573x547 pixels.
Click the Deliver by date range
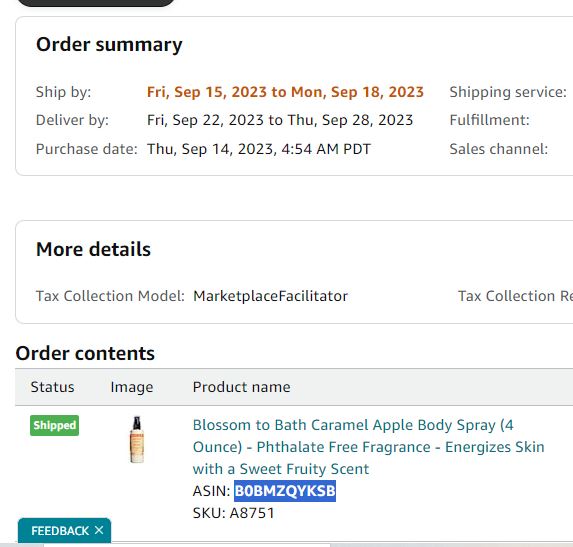pos(280,120)
